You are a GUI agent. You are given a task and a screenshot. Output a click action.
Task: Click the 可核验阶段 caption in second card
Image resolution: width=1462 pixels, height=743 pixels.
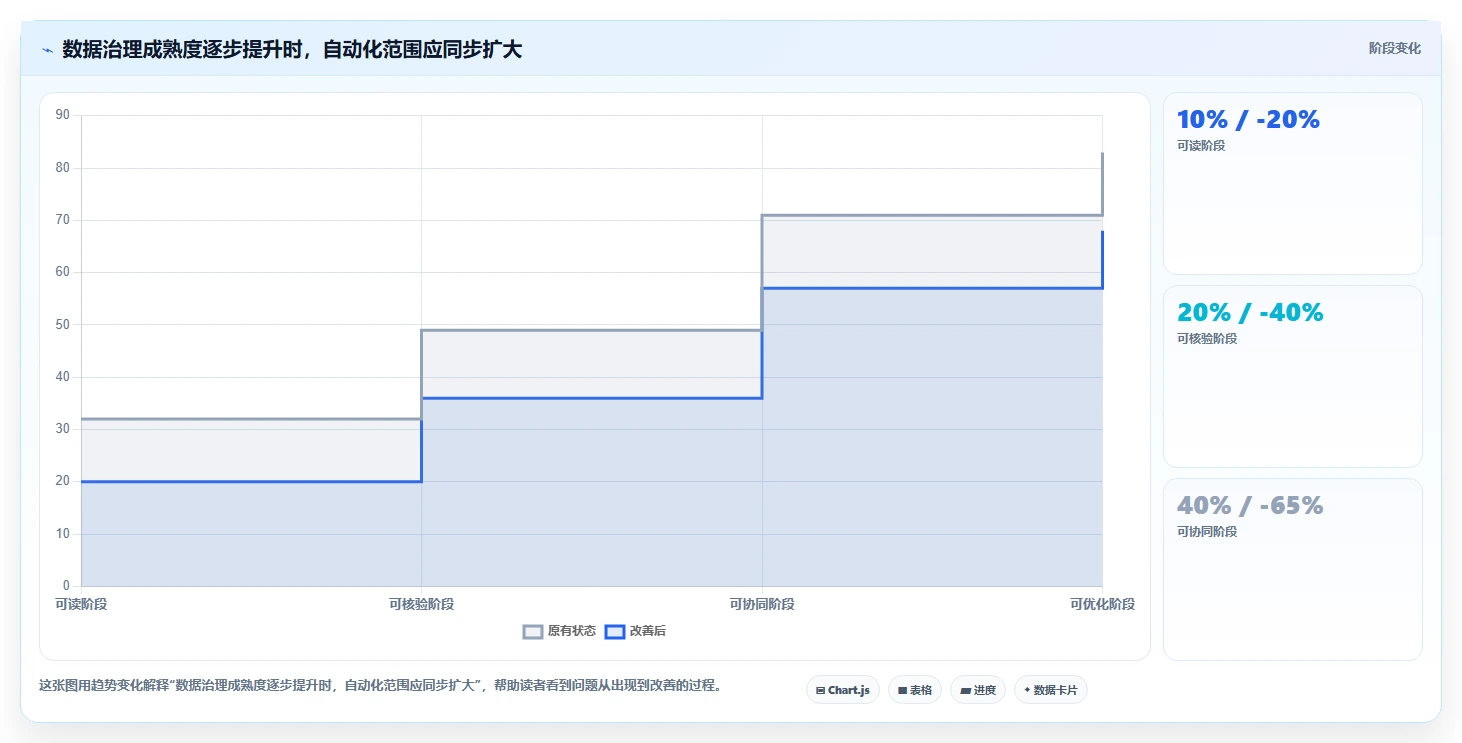pos(1207,339)
